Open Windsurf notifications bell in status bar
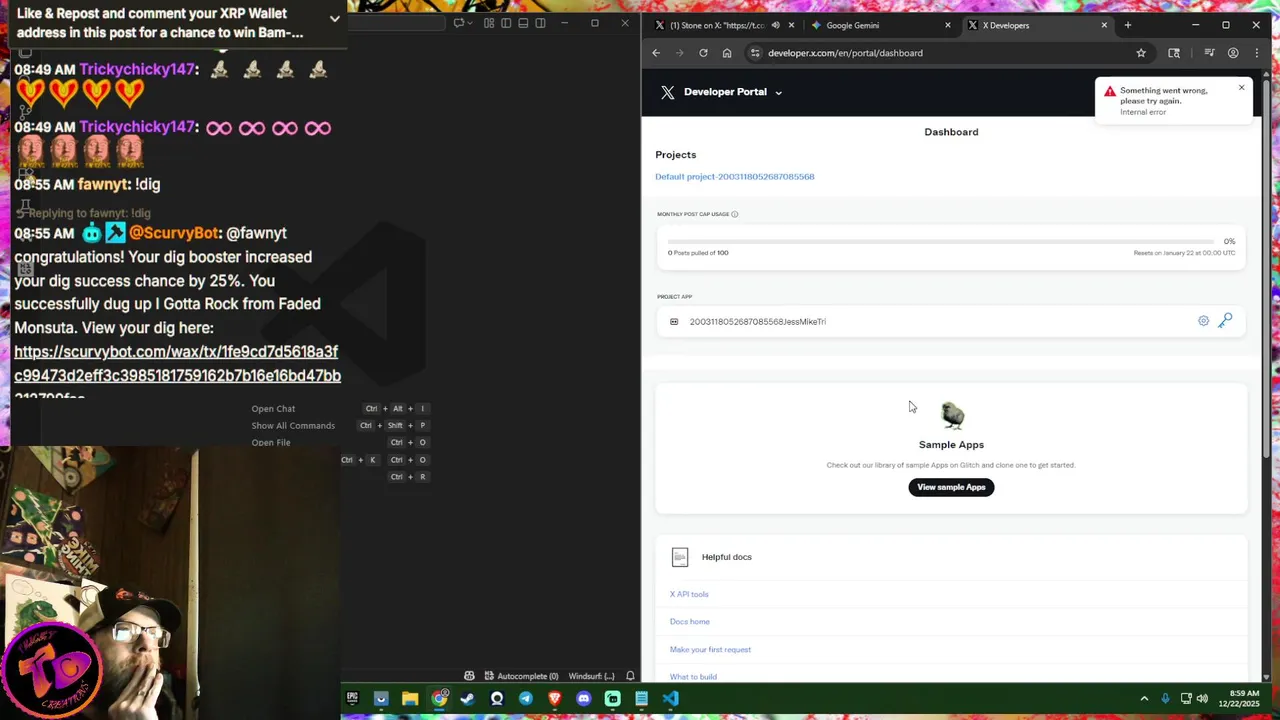 click(630, 676)
